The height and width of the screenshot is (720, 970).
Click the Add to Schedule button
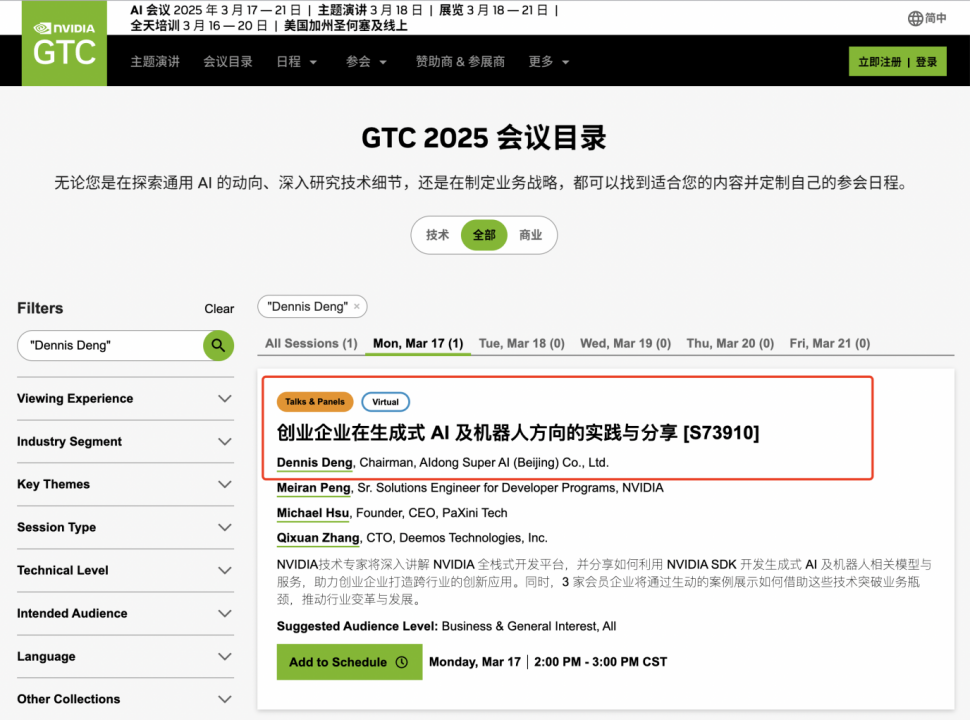click(x=348, y=662)
